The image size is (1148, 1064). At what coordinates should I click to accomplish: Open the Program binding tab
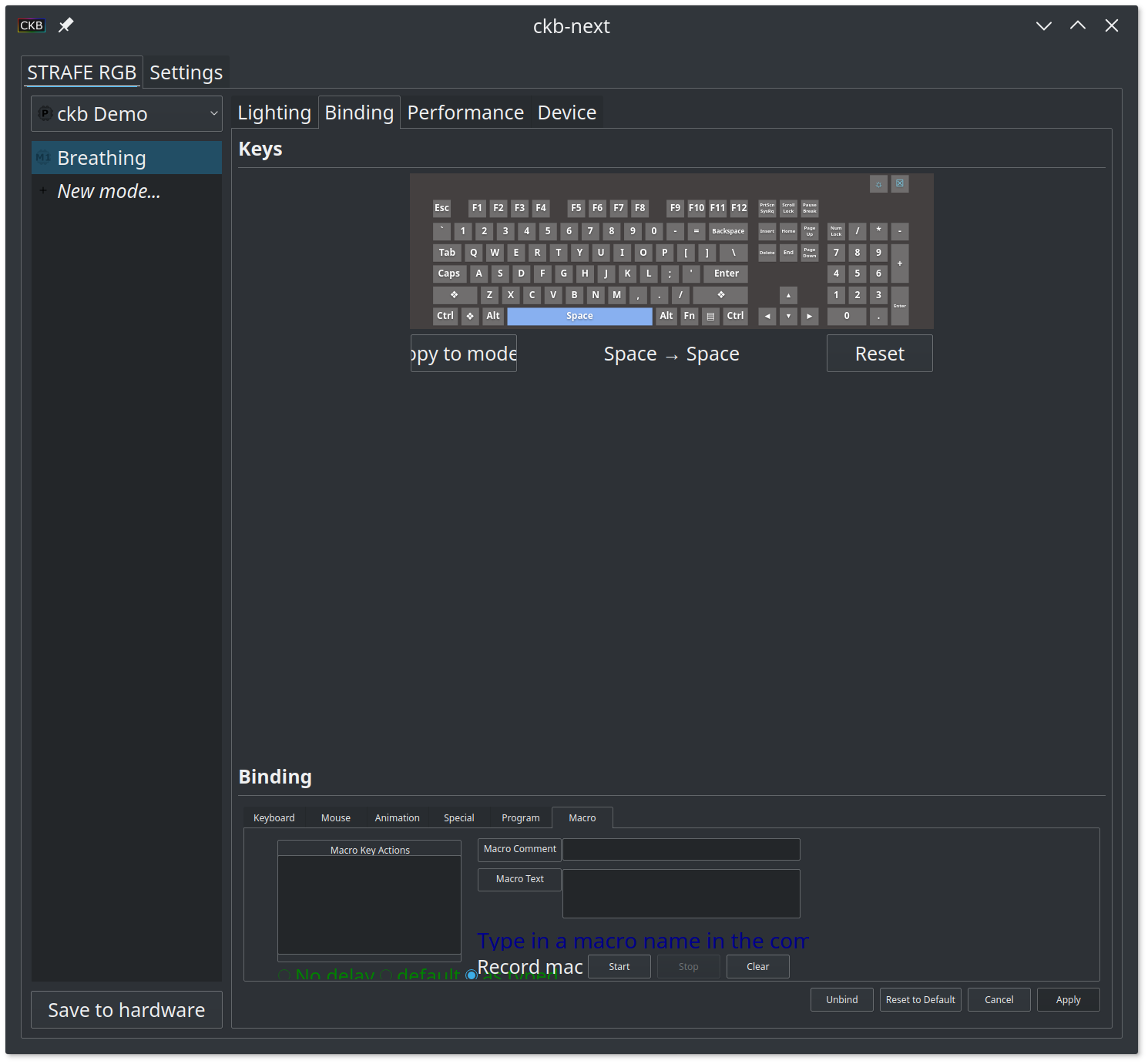pyautogui.click(x=521, y=818)
